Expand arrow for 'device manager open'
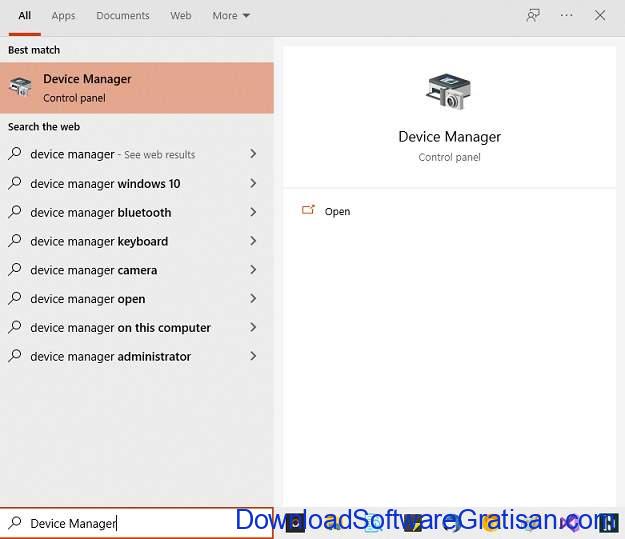Viewport: 625px width, 539px height. point(253,299)
